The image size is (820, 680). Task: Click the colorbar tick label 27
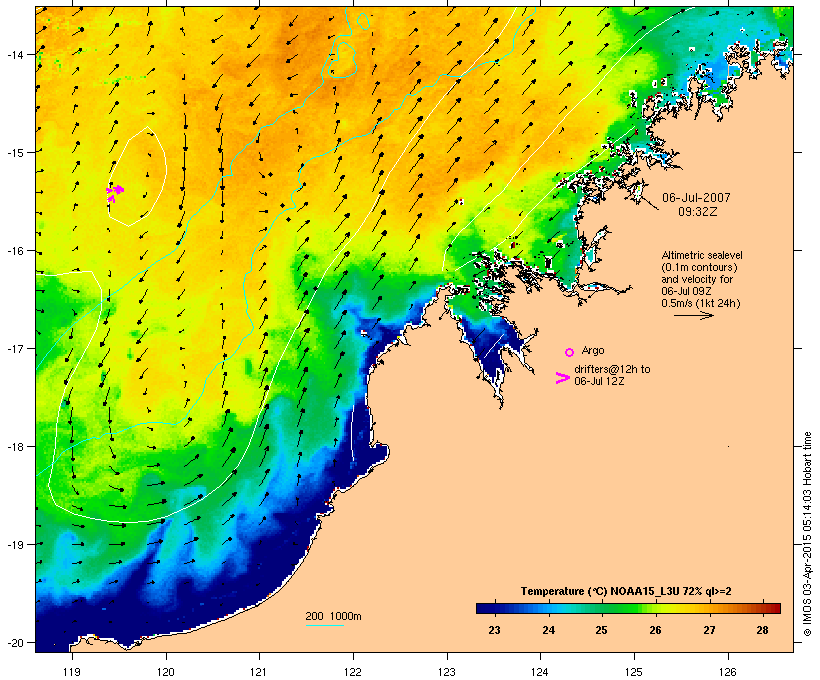click(709, 630)
